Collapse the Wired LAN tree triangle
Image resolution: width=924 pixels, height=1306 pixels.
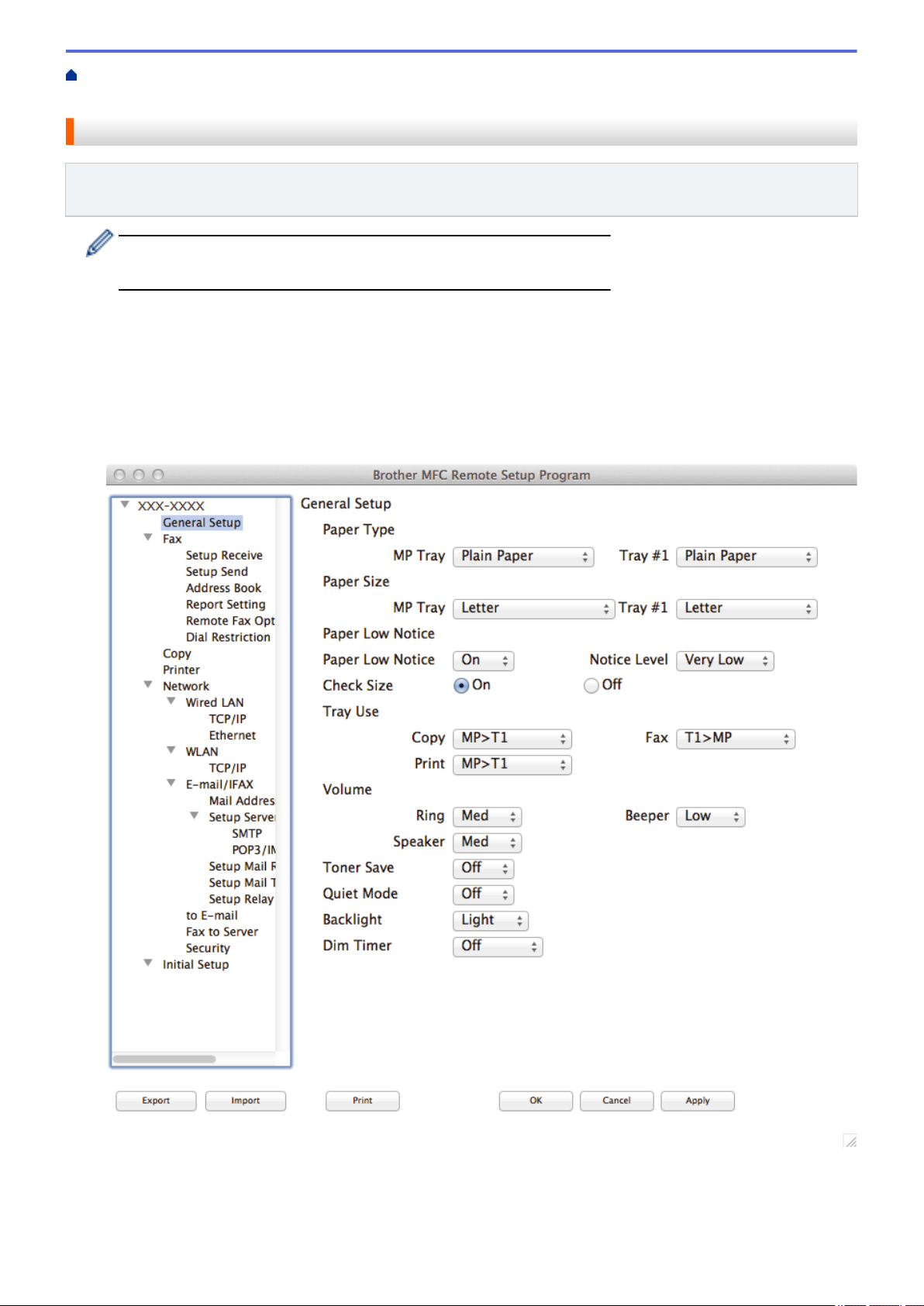171,701
